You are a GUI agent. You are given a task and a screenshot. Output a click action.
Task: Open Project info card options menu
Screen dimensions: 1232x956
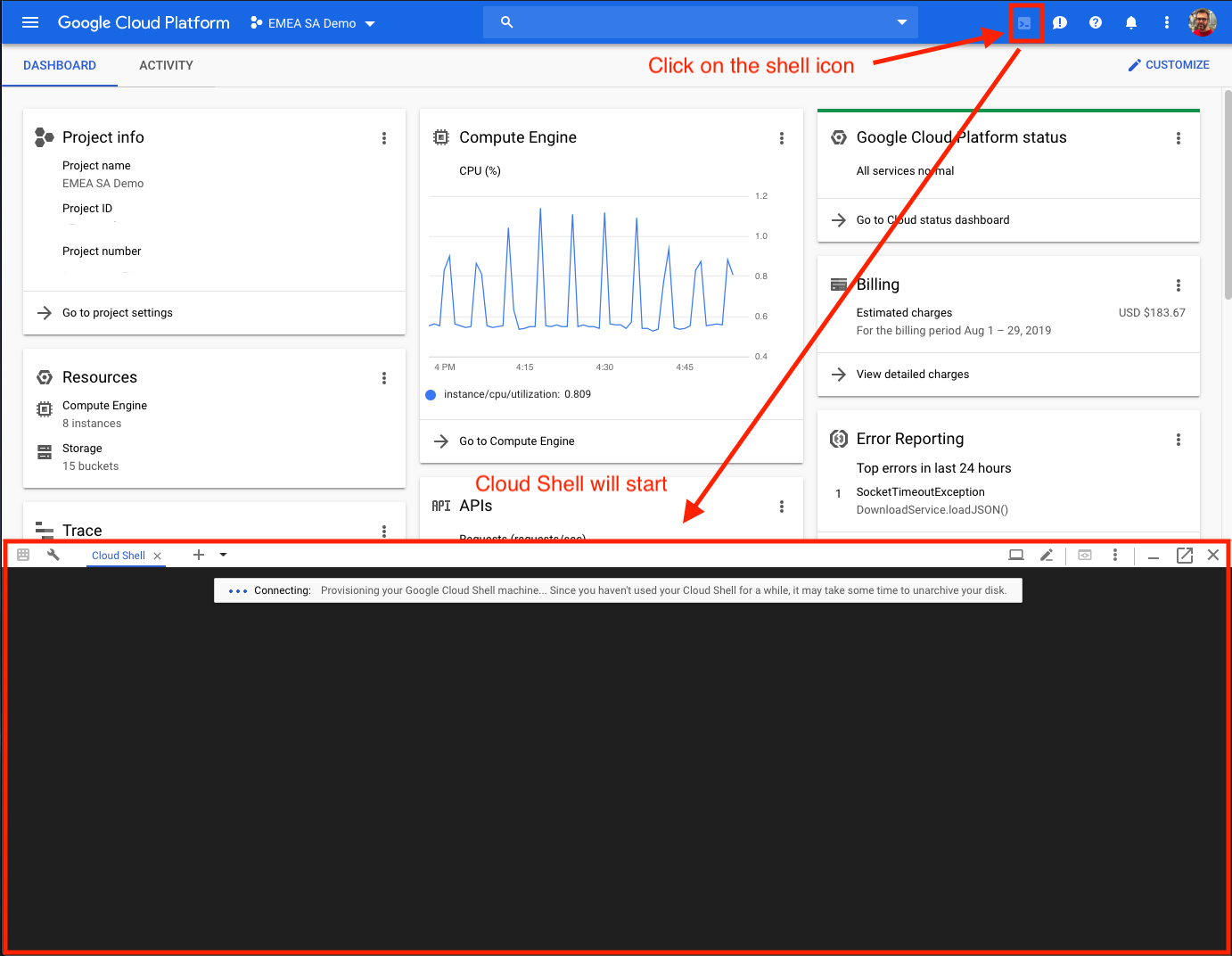384,138
